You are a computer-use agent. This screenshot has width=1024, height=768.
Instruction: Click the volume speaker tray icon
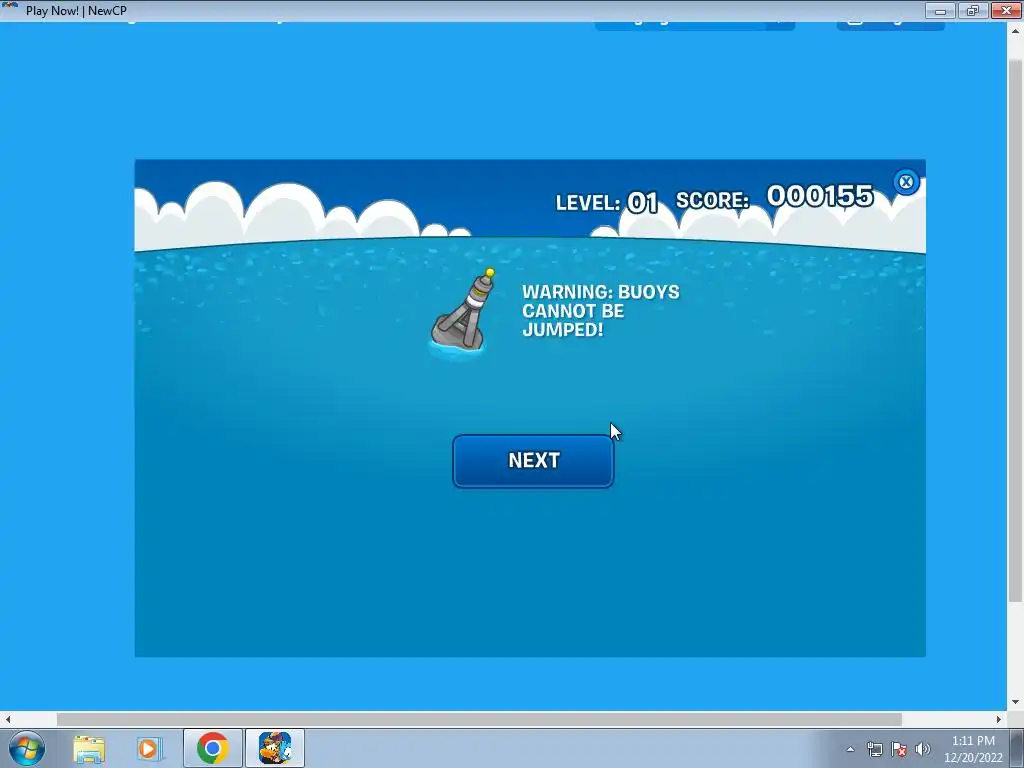(922, 749)
